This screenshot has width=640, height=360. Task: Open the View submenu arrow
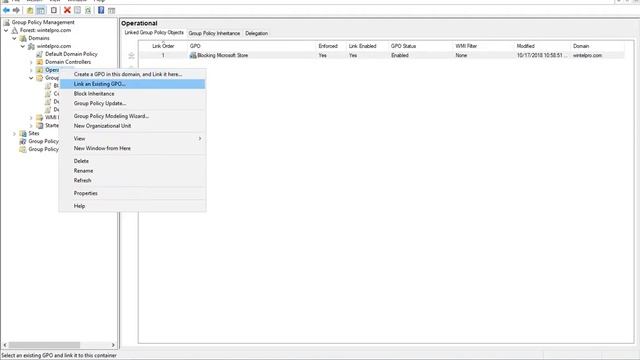click(x=200, y=139)
